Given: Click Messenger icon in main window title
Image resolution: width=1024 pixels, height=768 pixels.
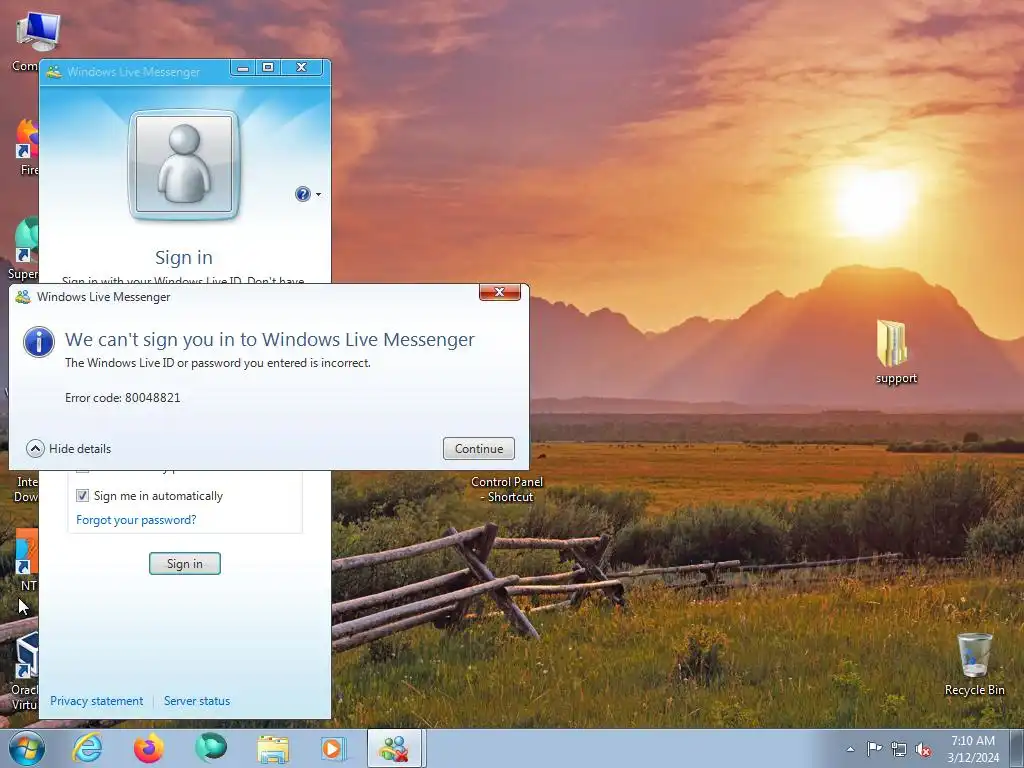Looking at the screenshot, I should [54, 71].
